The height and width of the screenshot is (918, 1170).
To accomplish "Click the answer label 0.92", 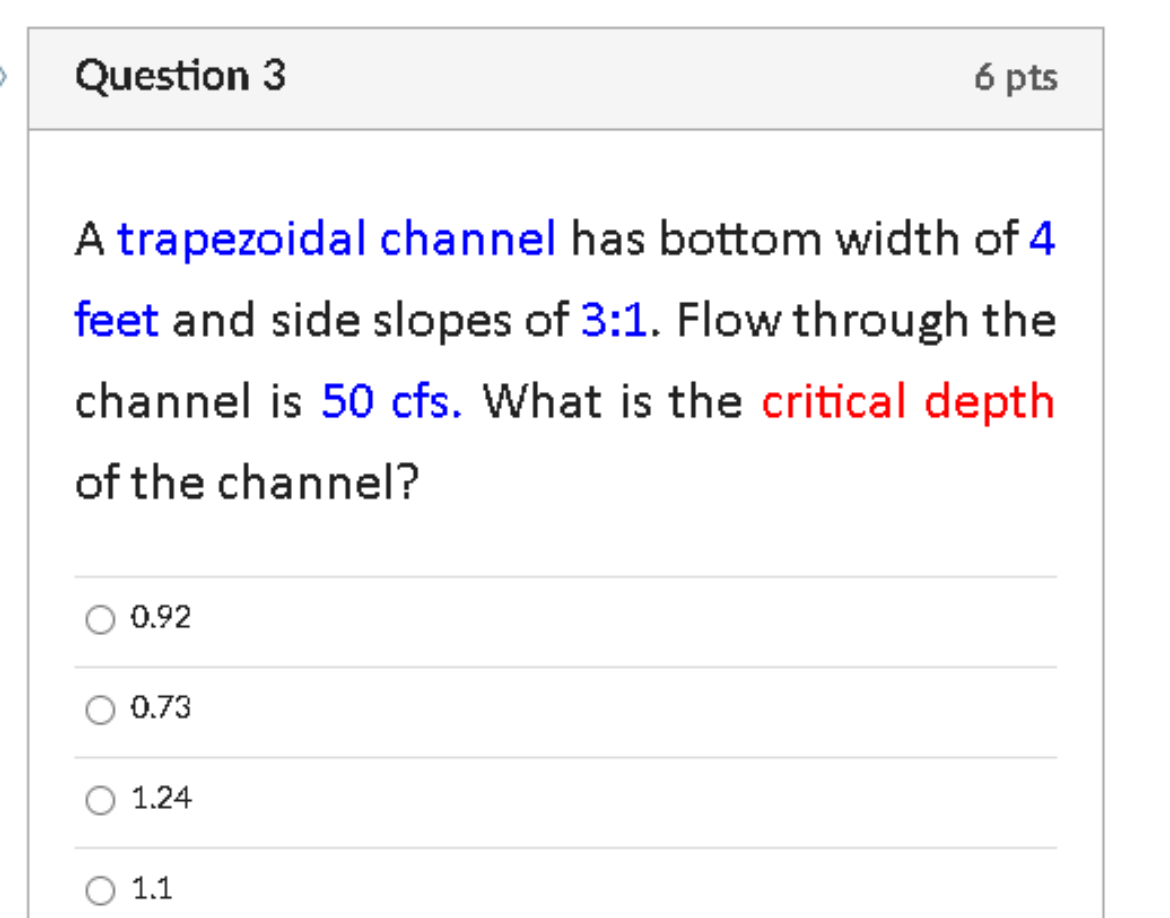I will pyautogui.click(x=158, y=618).
